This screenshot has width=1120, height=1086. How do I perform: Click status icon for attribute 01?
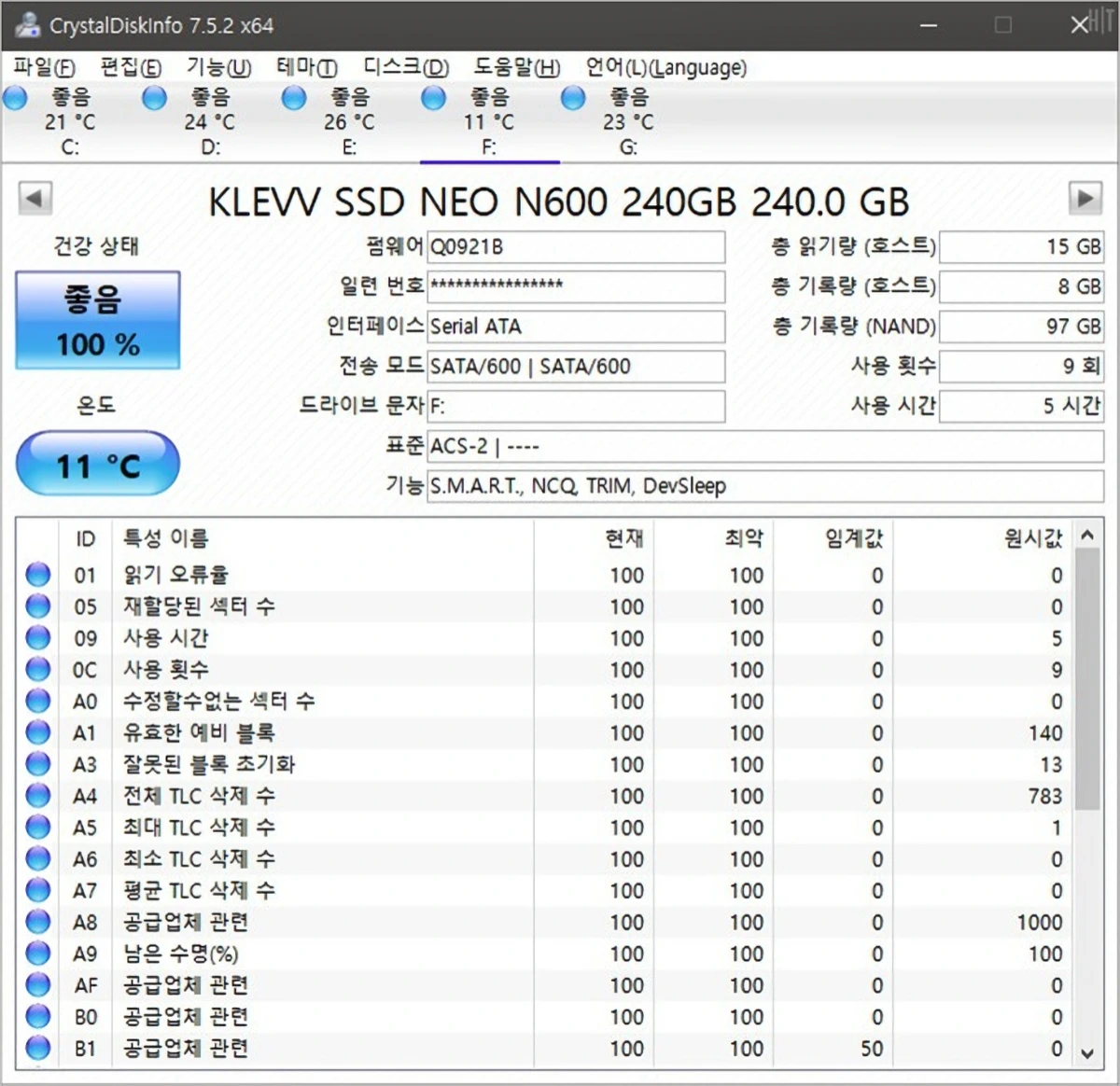38,575
